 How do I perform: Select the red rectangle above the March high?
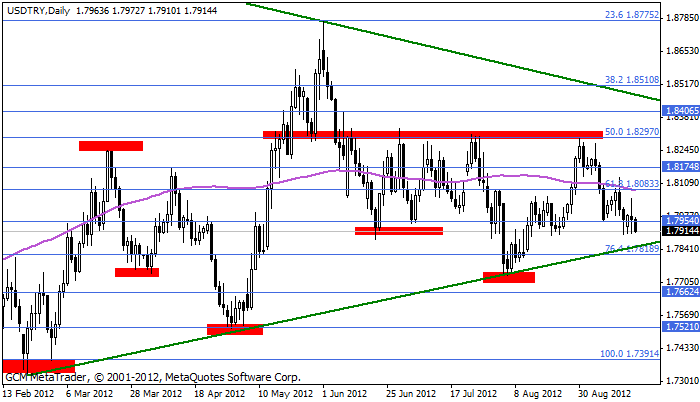coord(111,146)
